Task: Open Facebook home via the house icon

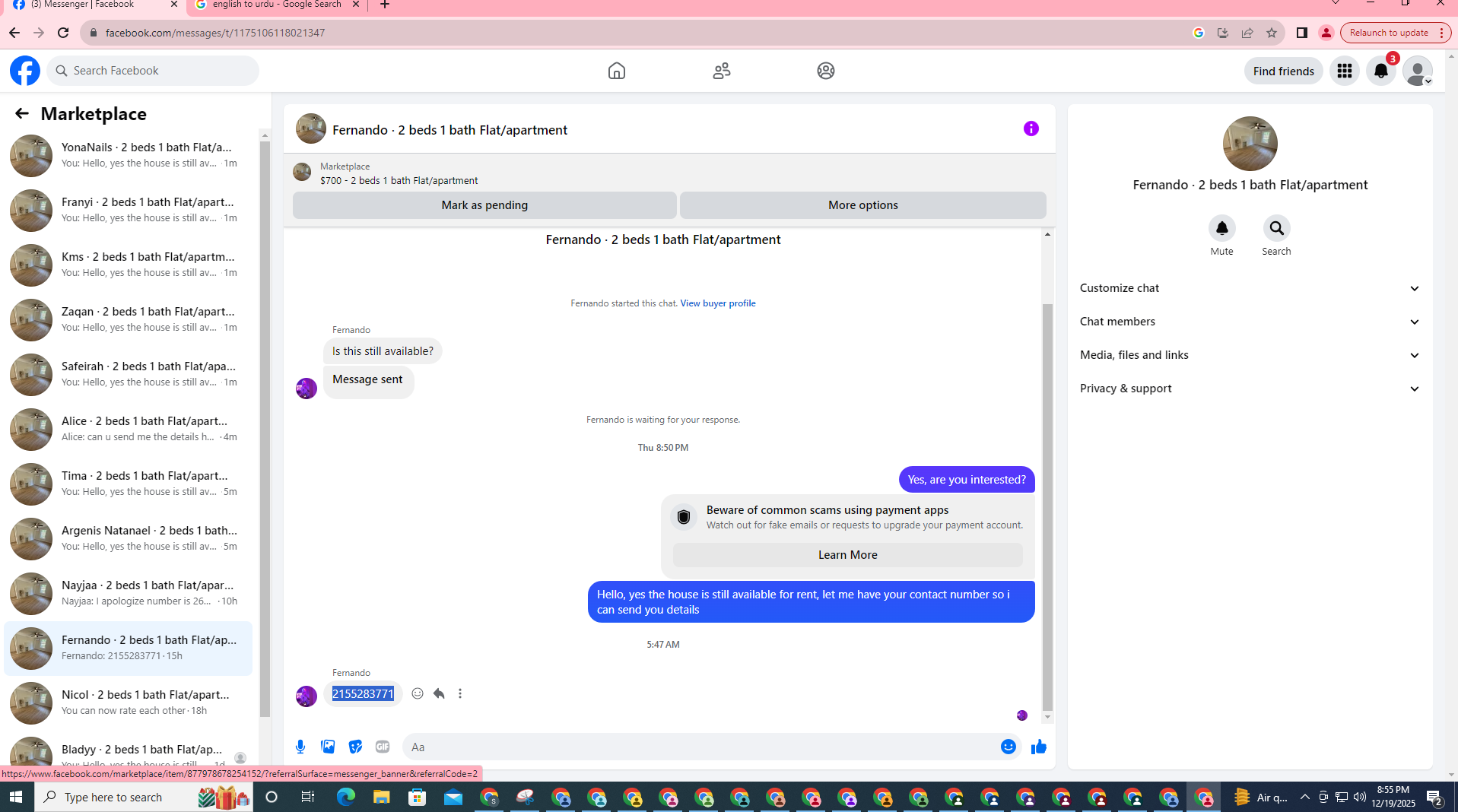Action: click(616, 71)
